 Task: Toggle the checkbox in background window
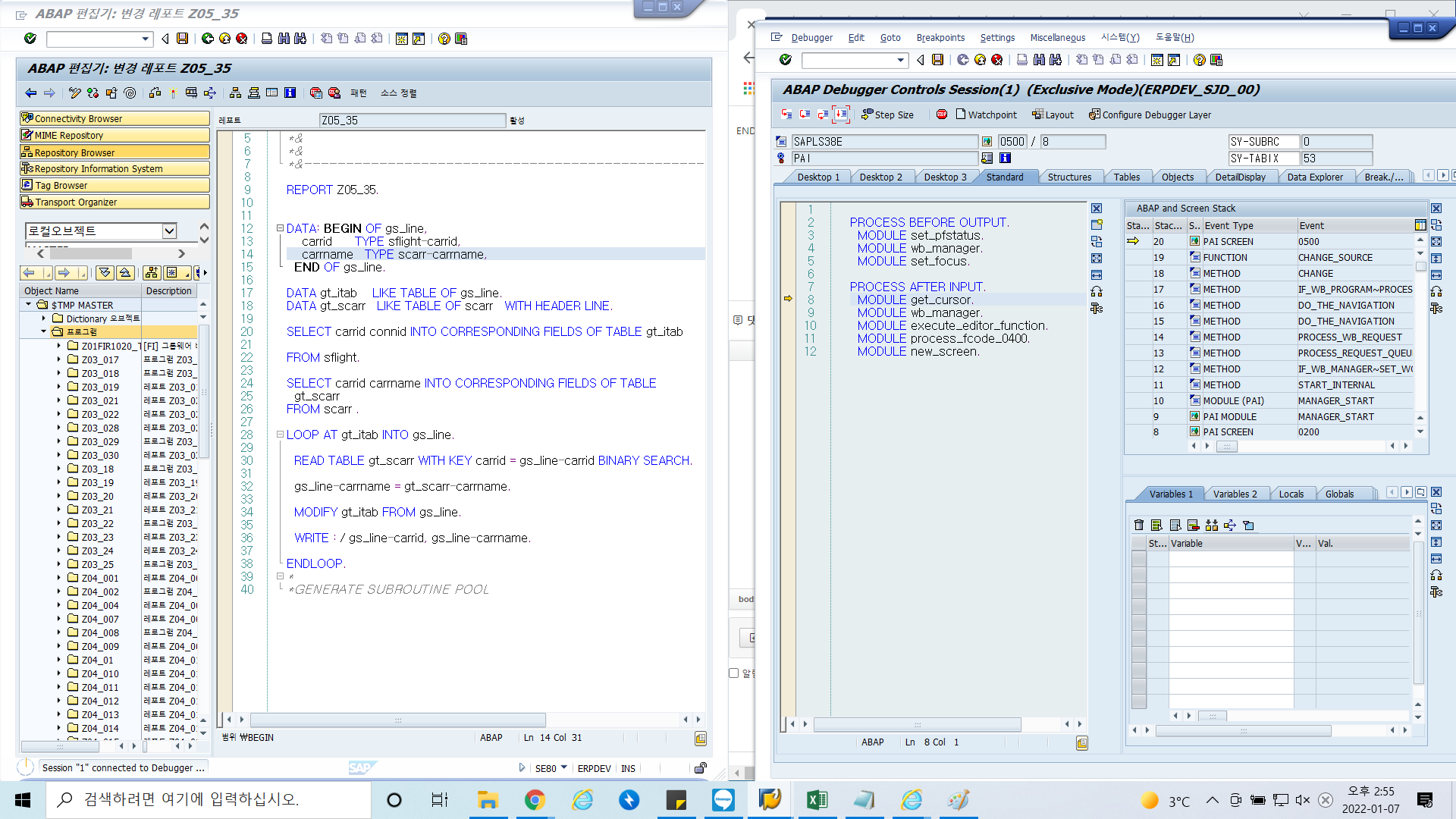click(x=733, y=673)
